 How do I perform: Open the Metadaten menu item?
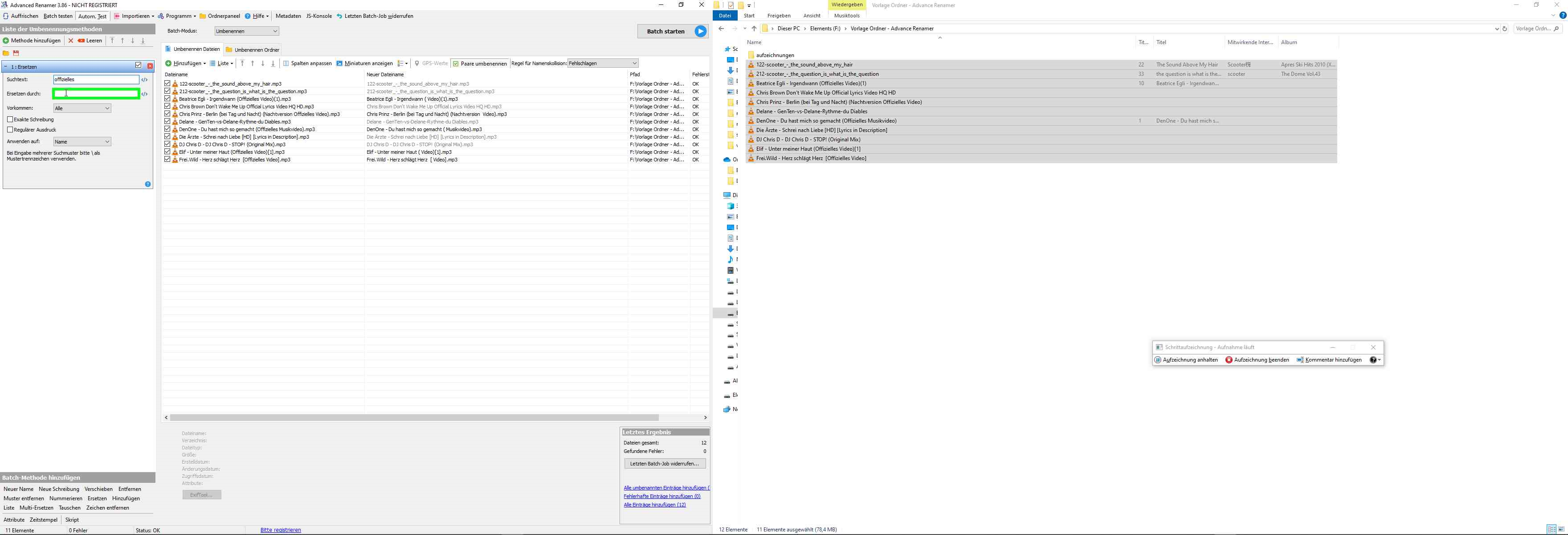pyautogui.click(x=288, y=16)
